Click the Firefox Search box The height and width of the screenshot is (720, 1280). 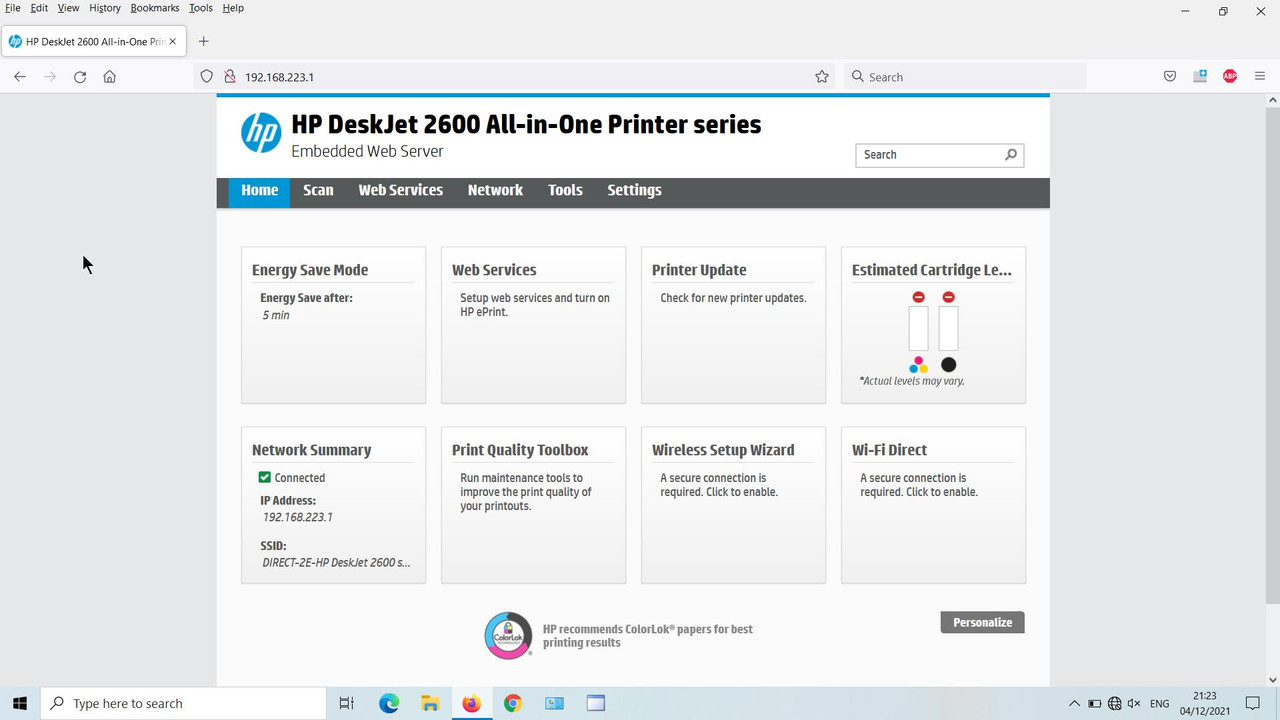(x=965, y=77)
